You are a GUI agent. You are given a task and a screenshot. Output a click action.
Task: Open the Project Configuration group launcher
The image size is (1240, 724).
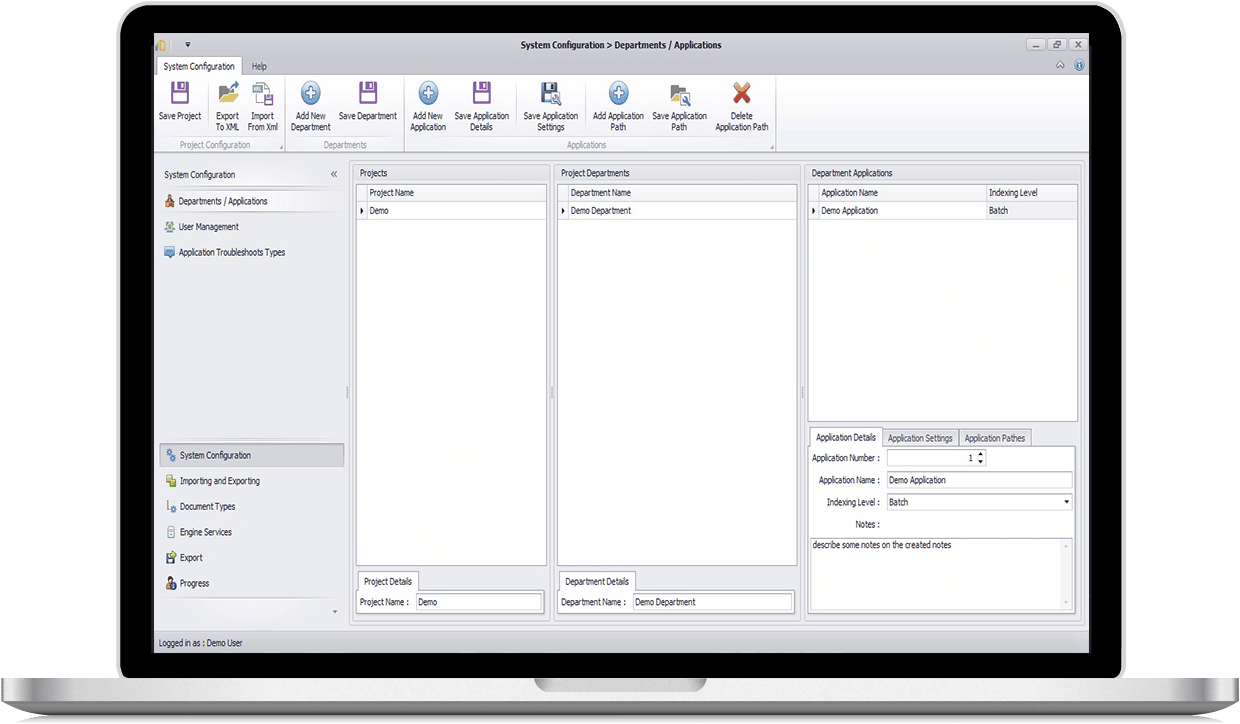(281, 148)
